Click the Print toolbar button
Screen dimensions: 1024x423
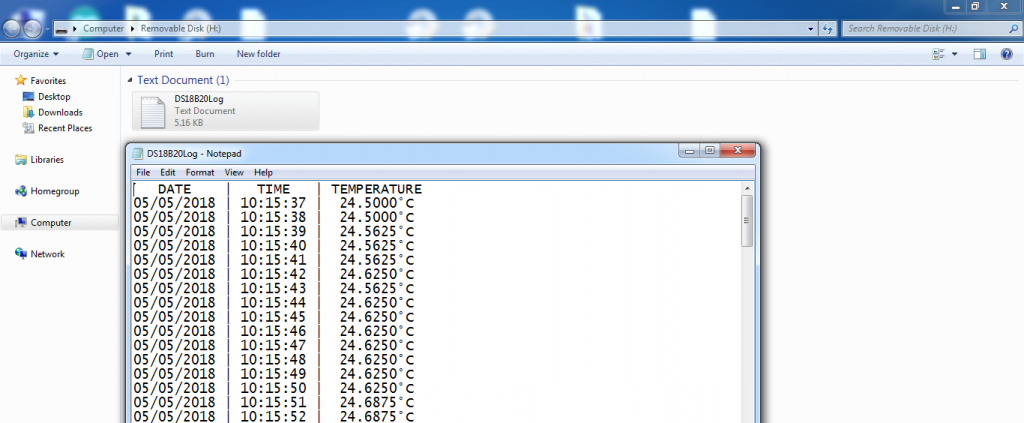coord(163,54)
